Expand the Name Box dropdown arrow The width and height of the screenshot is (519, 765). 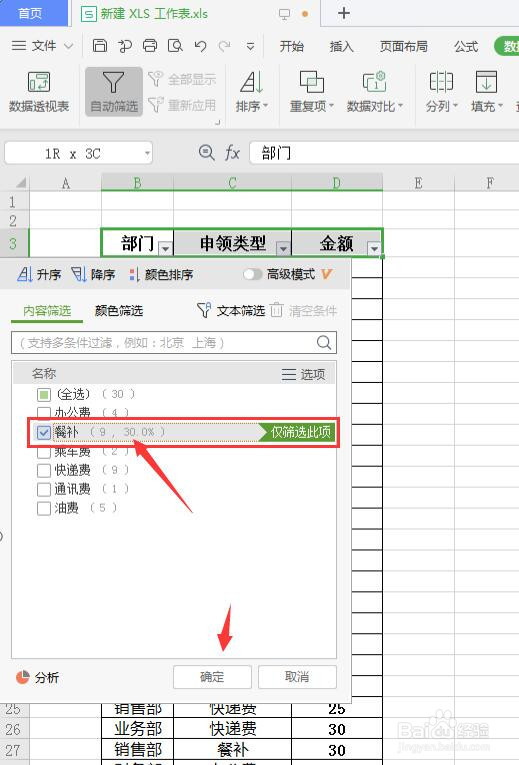147,154
